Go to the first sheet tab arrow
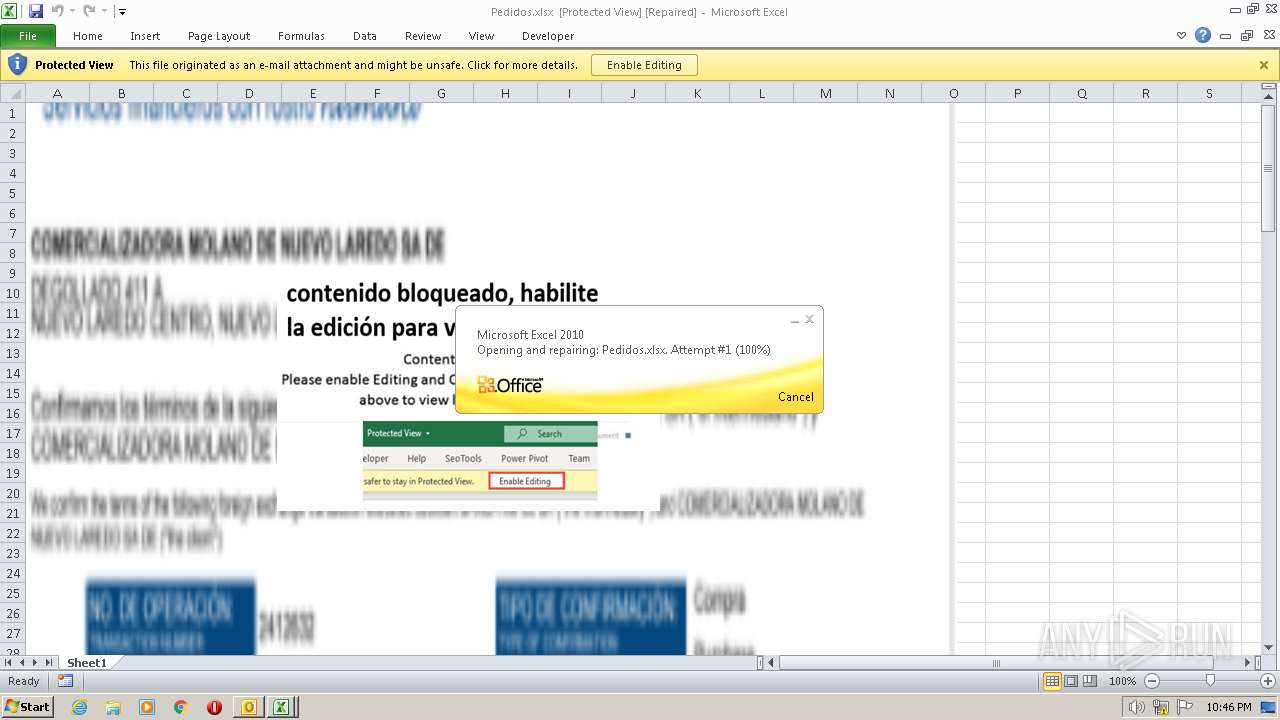 point(9,663)
